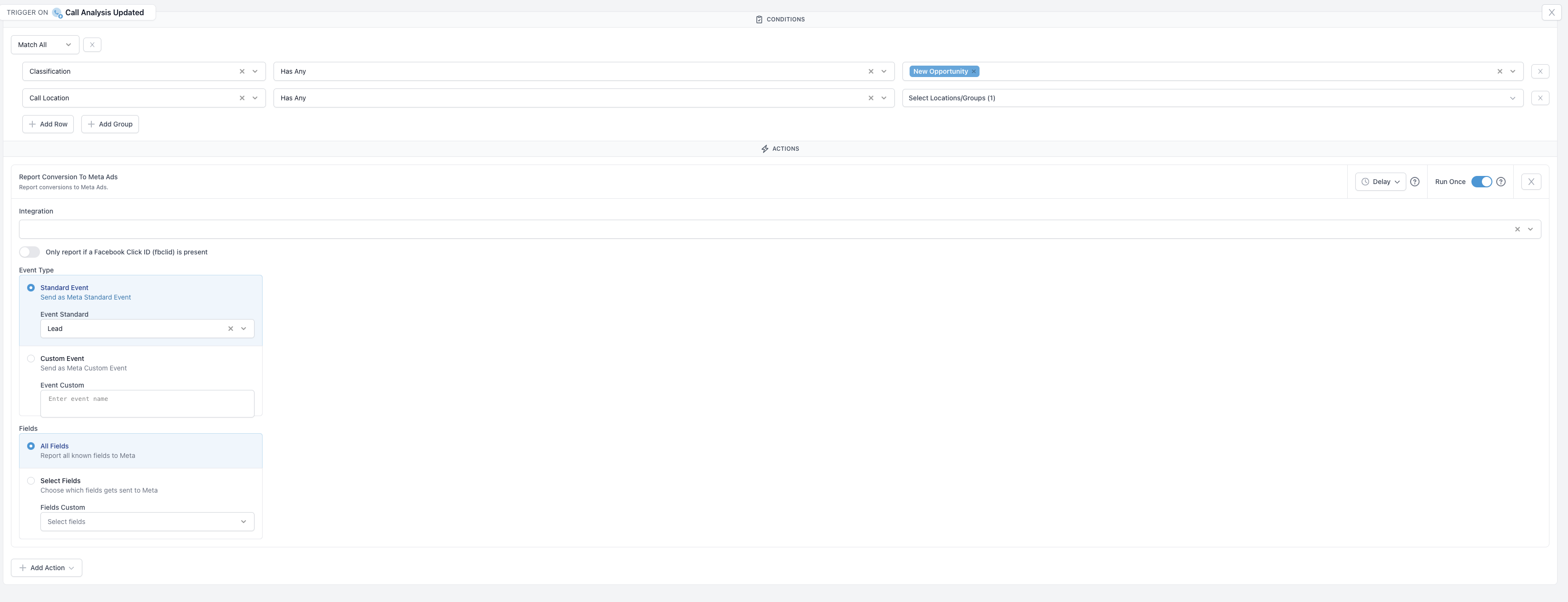Open the Add Action menu

point(46,568)
